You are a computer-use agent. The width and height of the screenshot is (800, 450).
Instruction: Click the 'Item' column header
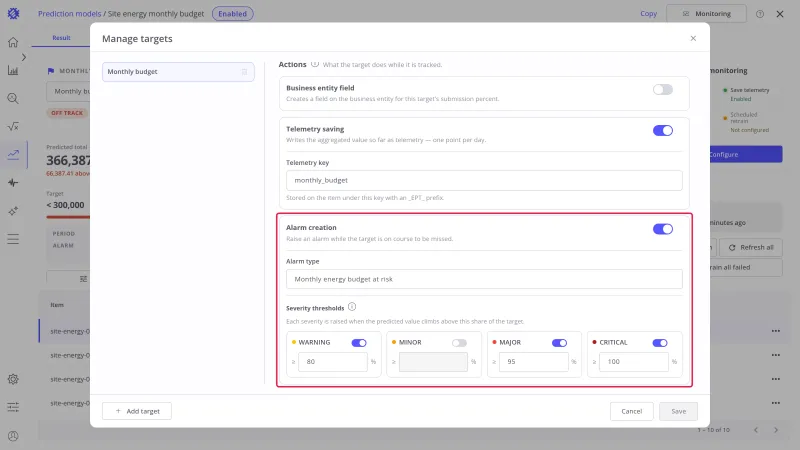coord(57,305)
